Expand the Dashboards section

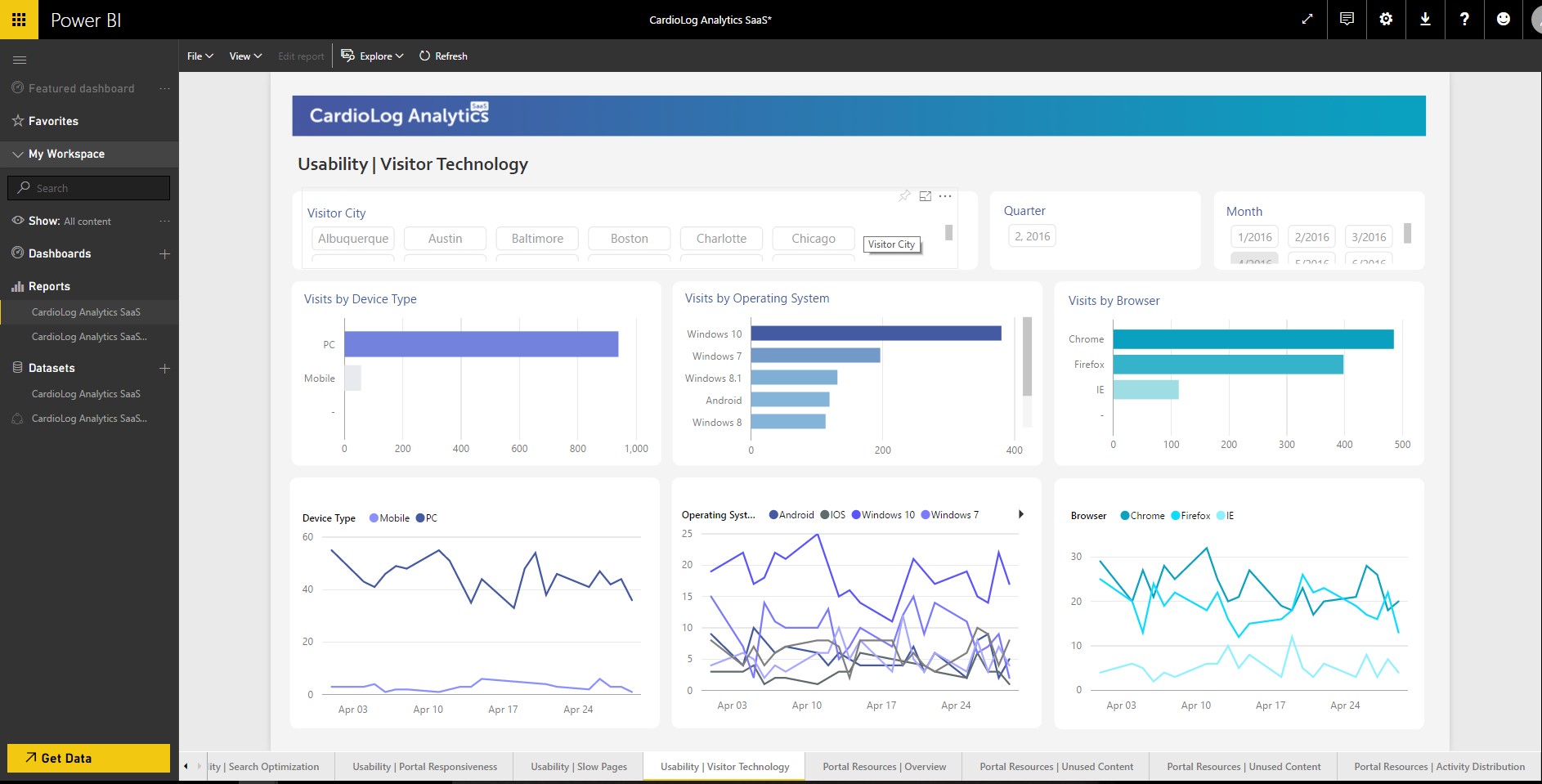click(60, 253)
